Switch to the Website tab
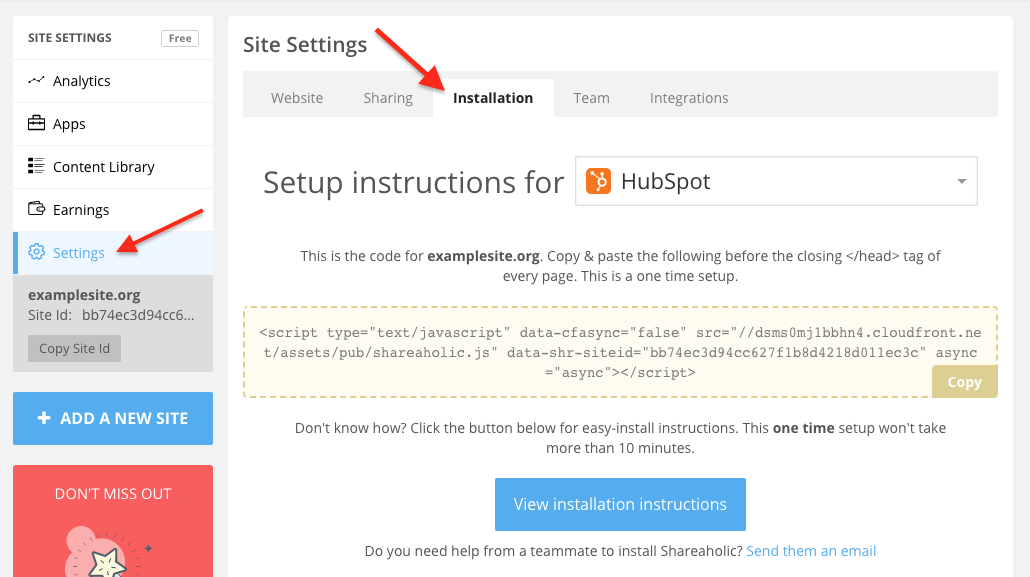The width and height of the screenshot is (1030, 577). (x=297, y=98)
